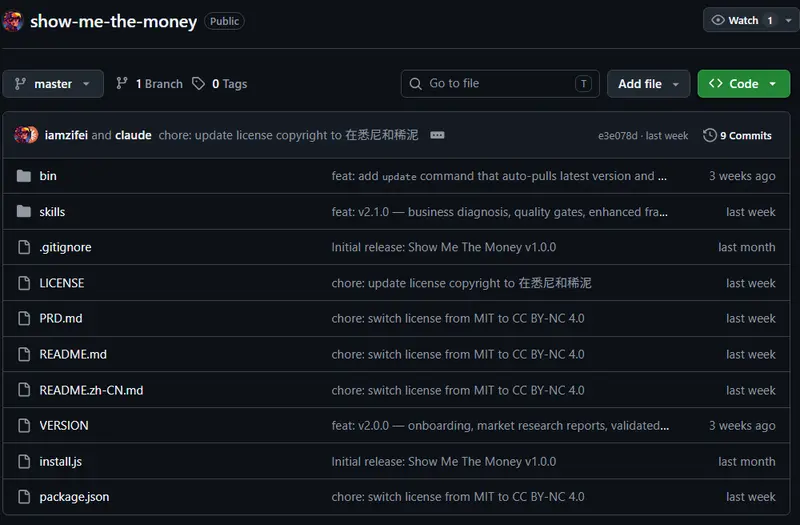Image resolution: width=800 pixels, height=525 pixels.
Task: Open install.js's Initial release commit message
Action: [x=444, y=462]
